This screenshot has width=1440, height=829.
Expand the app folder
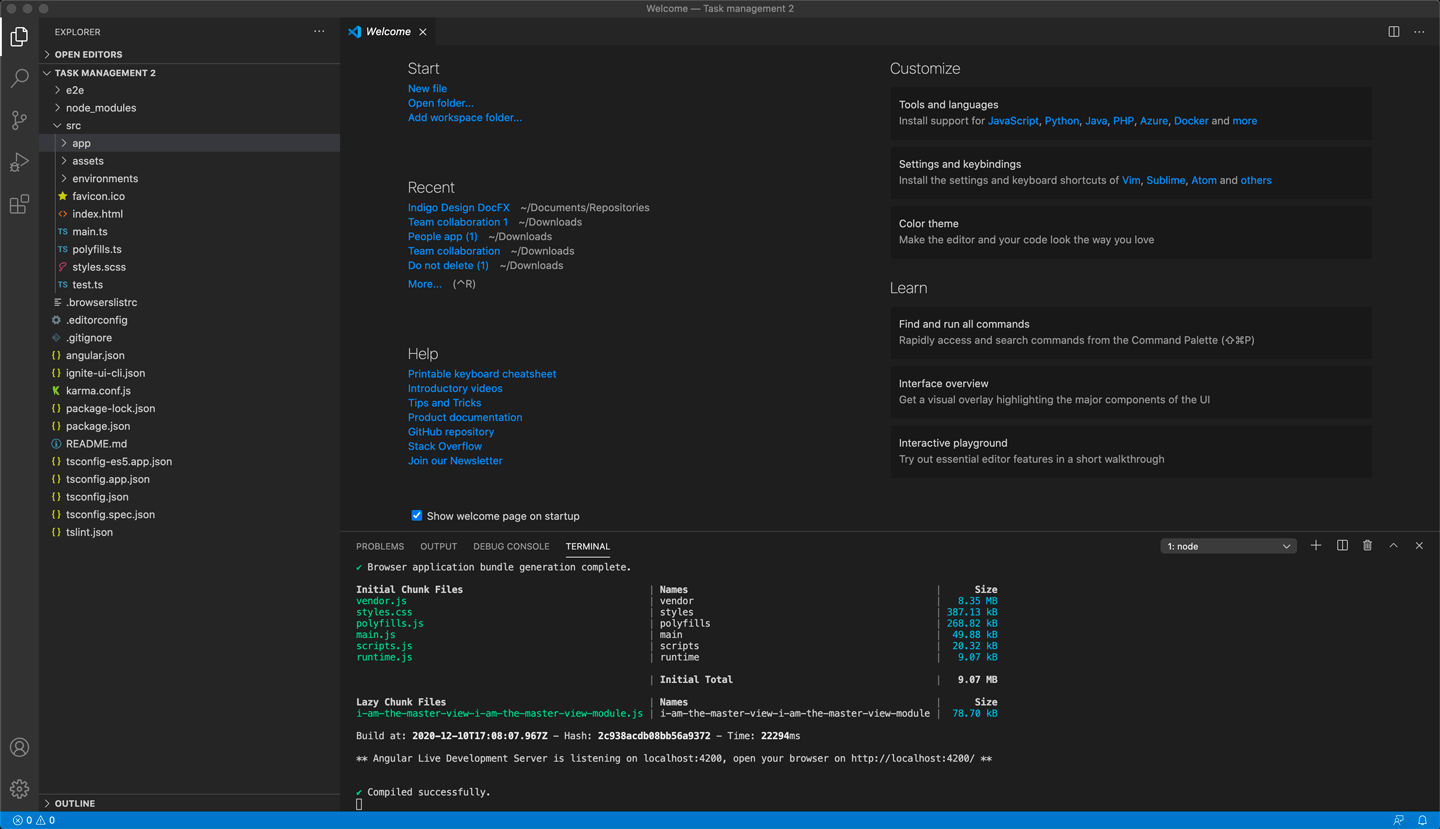[81, 143]
